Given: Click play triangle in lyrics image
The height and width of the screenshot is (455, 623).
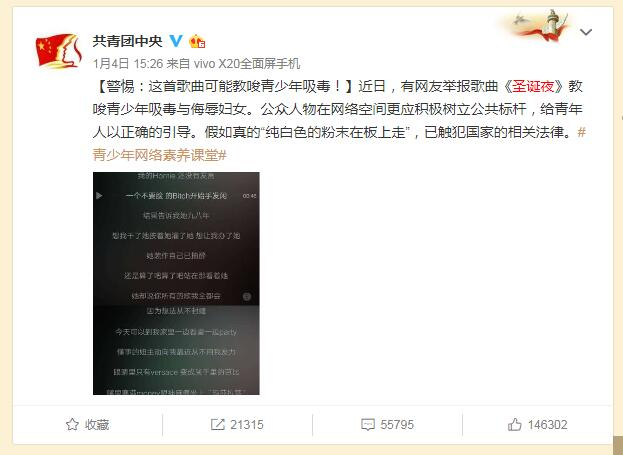Looking at the screenshot, I should (99, 196).
